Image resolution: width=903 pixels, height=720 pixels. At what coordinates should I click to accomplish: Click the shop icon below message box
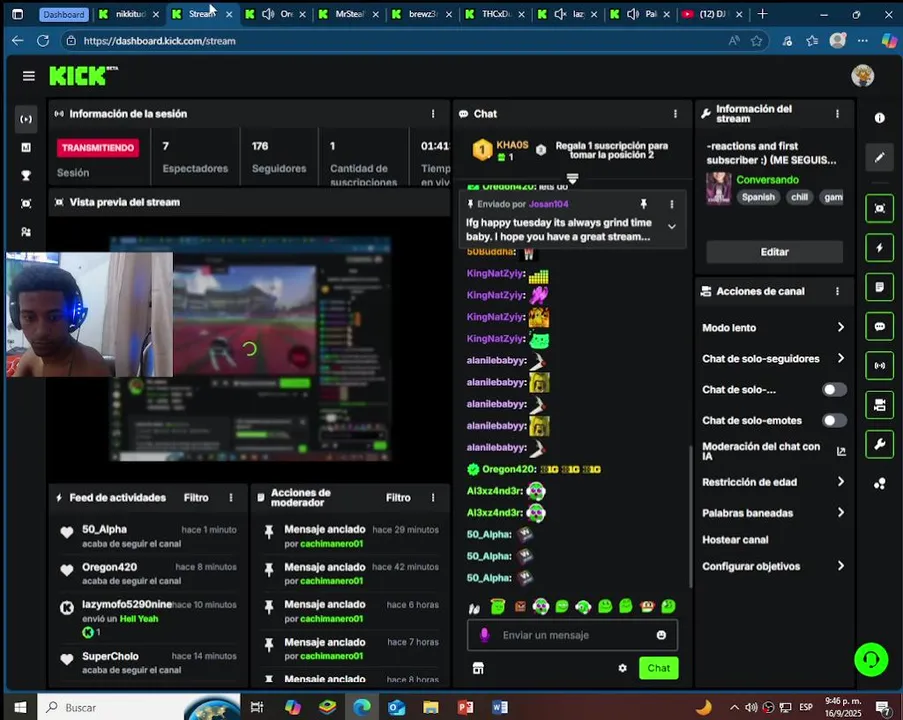(x=478, y=668)
